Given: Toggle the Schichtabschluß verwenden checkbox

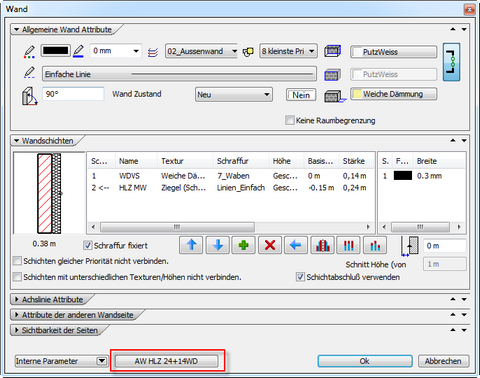Looking at the screenshot, I should point(300,277).
